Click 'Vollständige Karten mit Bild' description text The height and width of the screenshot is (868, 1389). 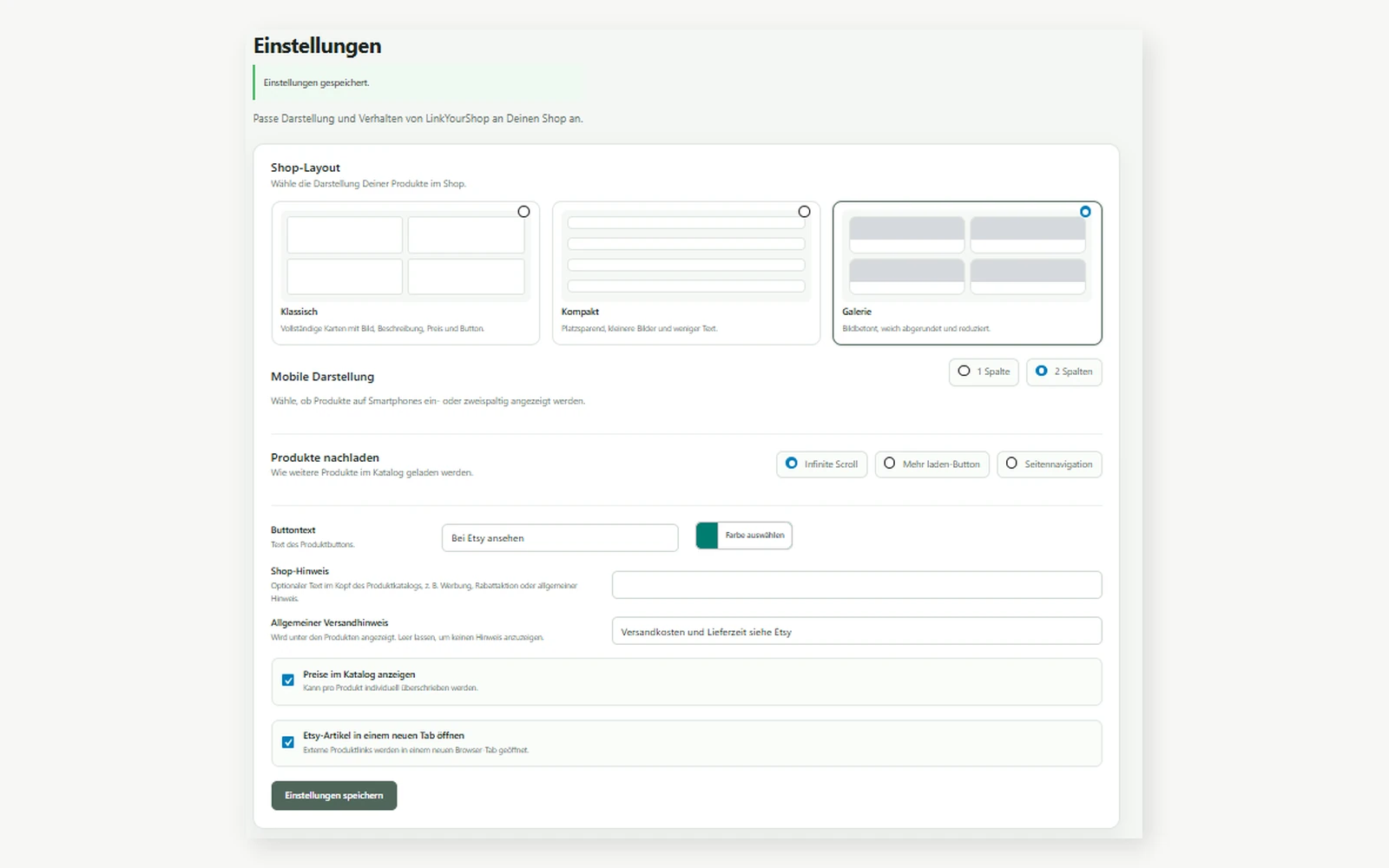point(382,329)
